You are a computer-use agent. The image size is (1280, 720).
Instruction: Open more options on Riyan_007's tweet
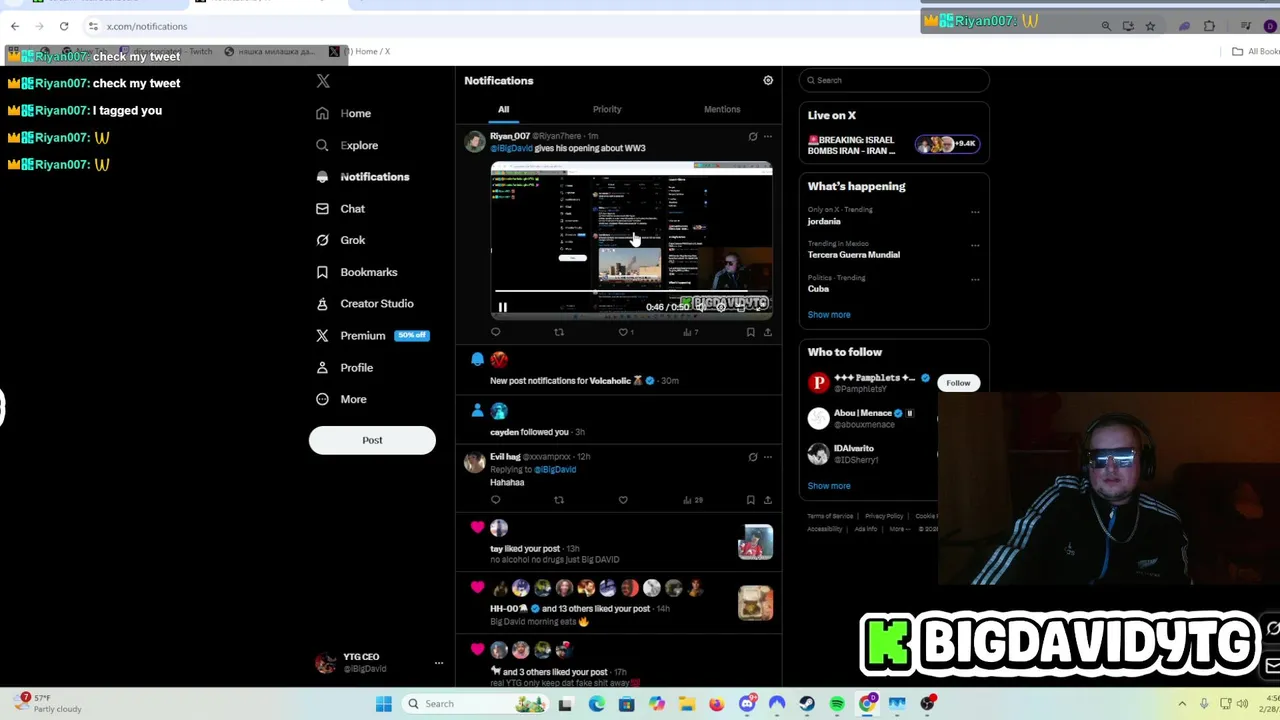point(768,137)
